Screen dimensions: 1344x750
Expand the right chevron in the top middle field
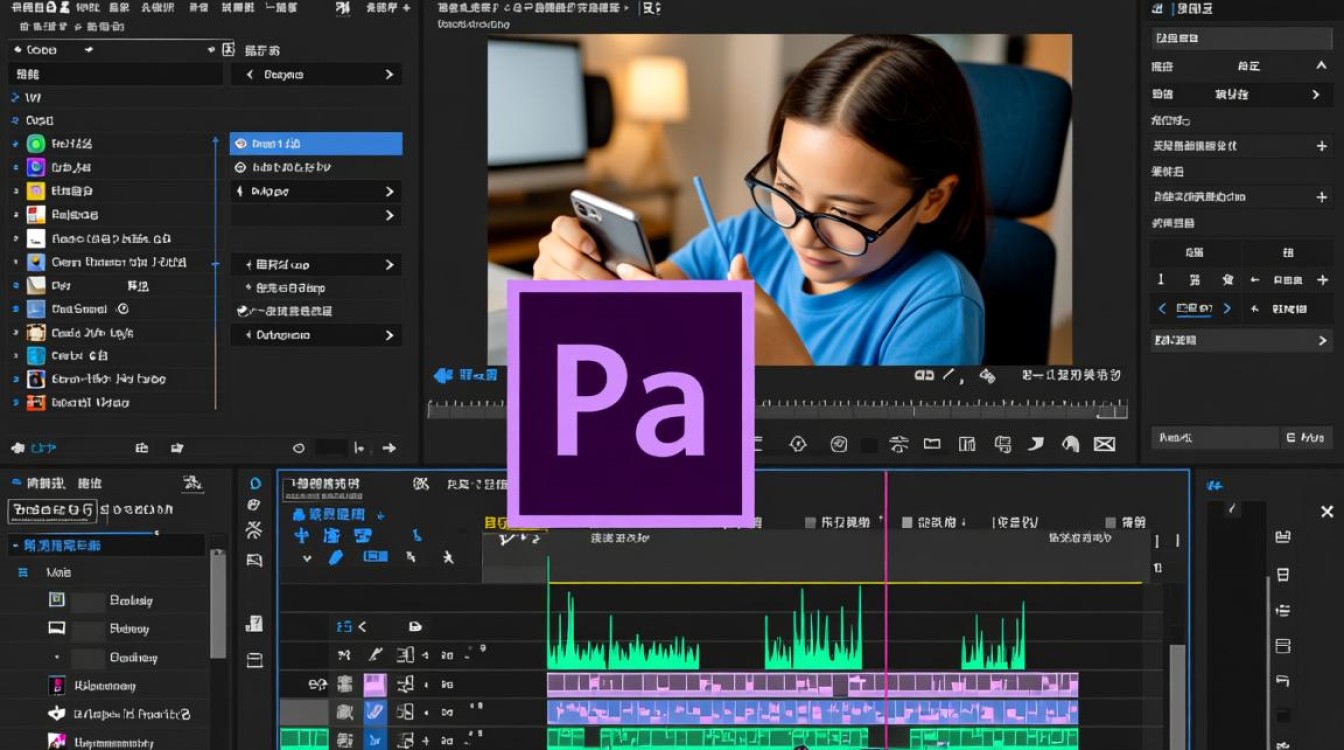pos(389,75)
